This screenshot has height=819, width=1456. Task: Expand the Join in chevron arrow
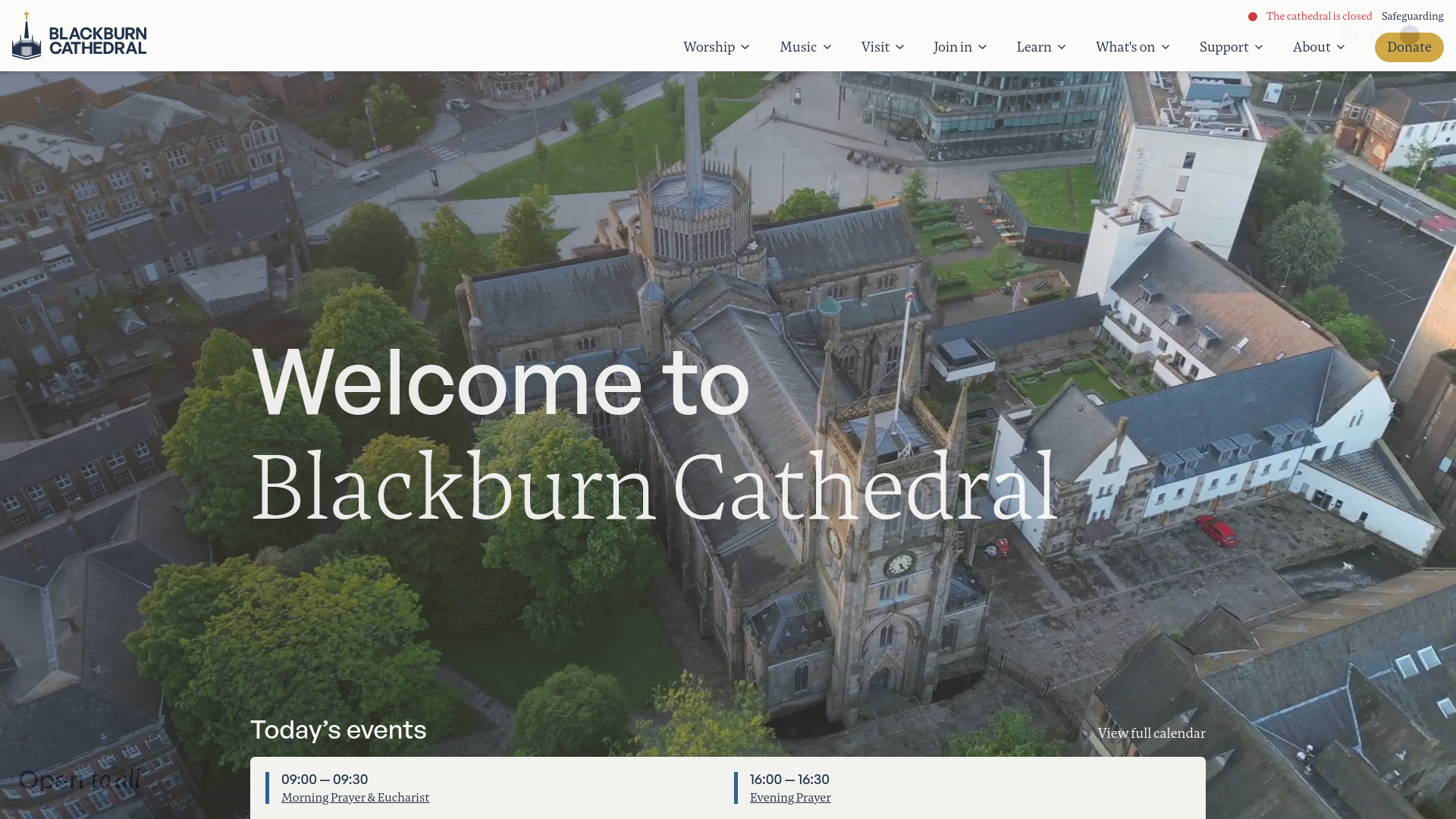point(983,47)
